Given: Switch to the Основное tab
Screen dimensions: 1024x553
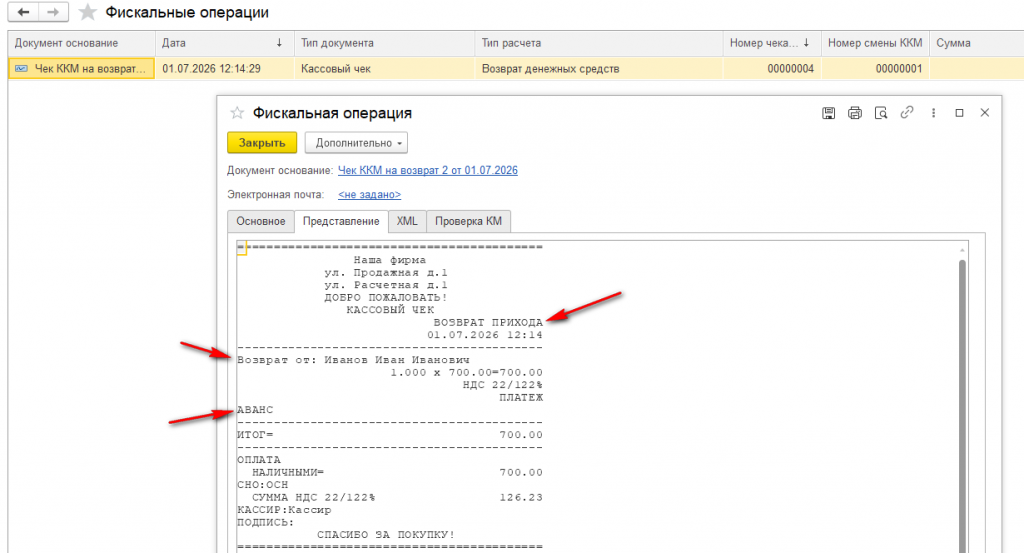Looking at the screenshot, I should (x=261, y=221).
